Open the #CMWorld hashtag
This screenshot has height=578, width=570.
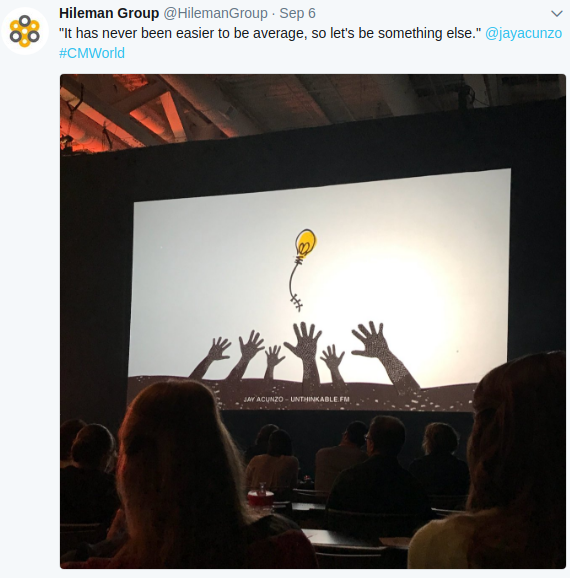click(x=92, y=53)
